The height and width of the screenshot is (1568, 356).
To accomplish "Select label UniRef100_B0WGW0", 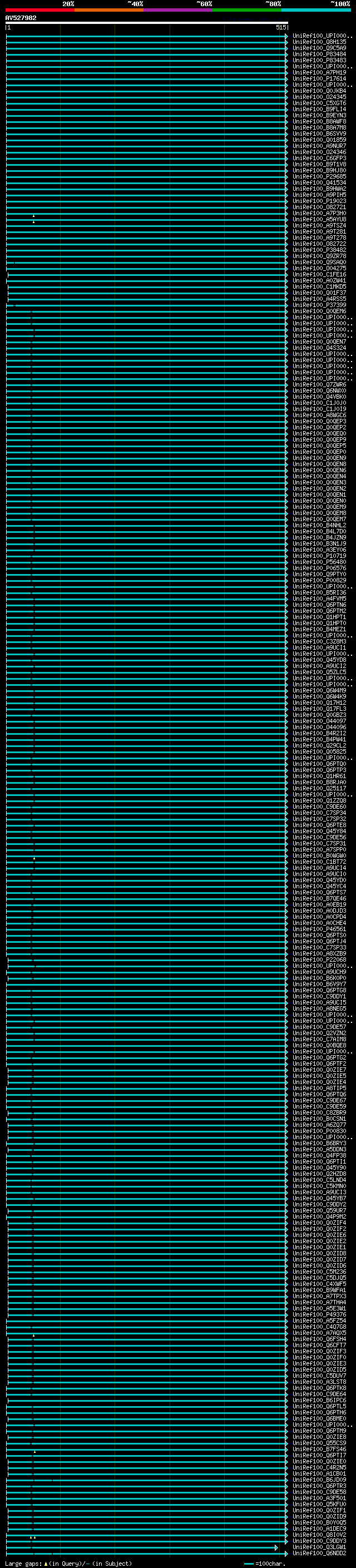I will pyautogui.click(x=319, y=856).
